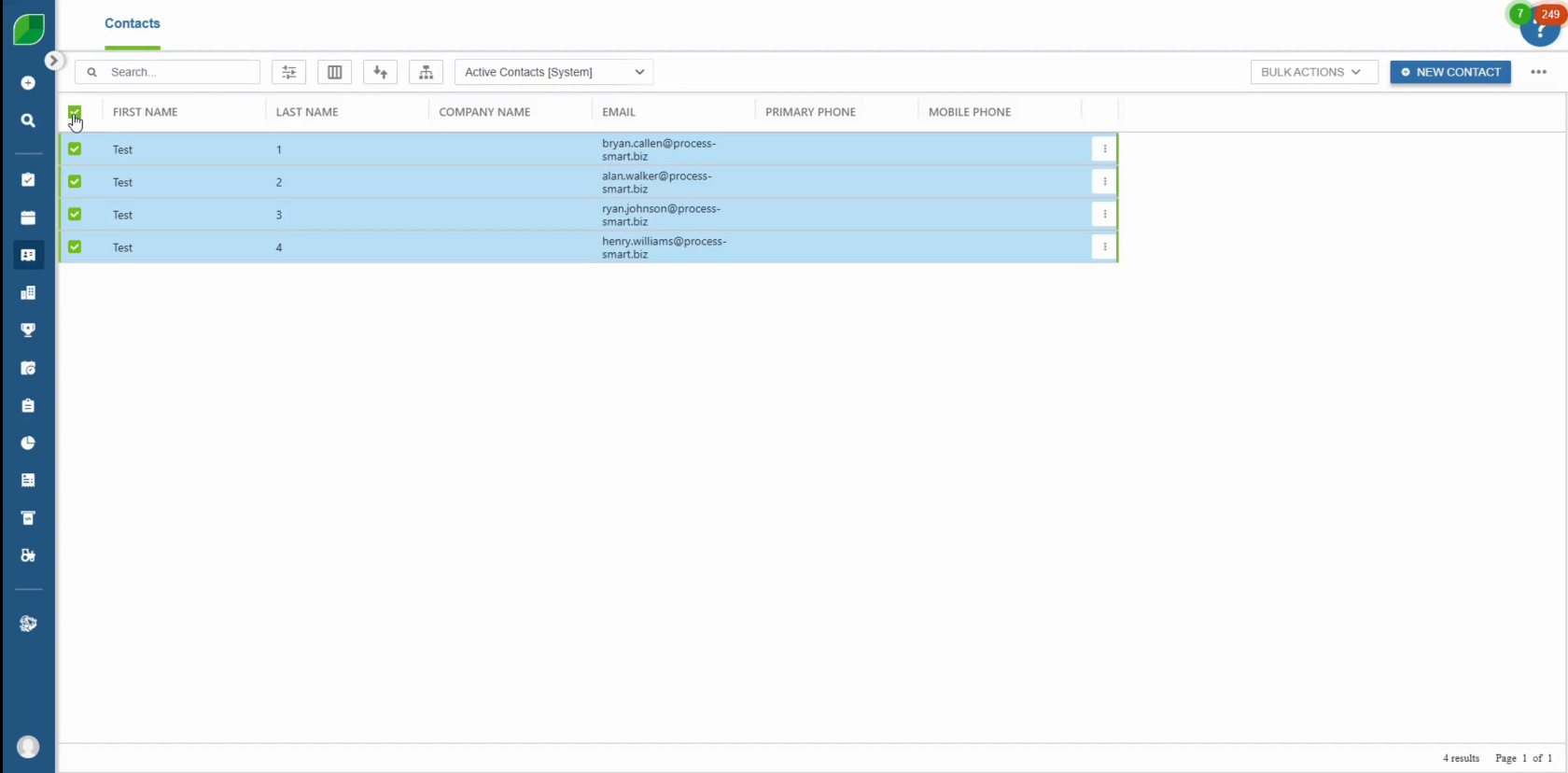Click the import/export arrows toolbar icon
Viewport: 1568px width, 773px height.
(x=380, y=72)
